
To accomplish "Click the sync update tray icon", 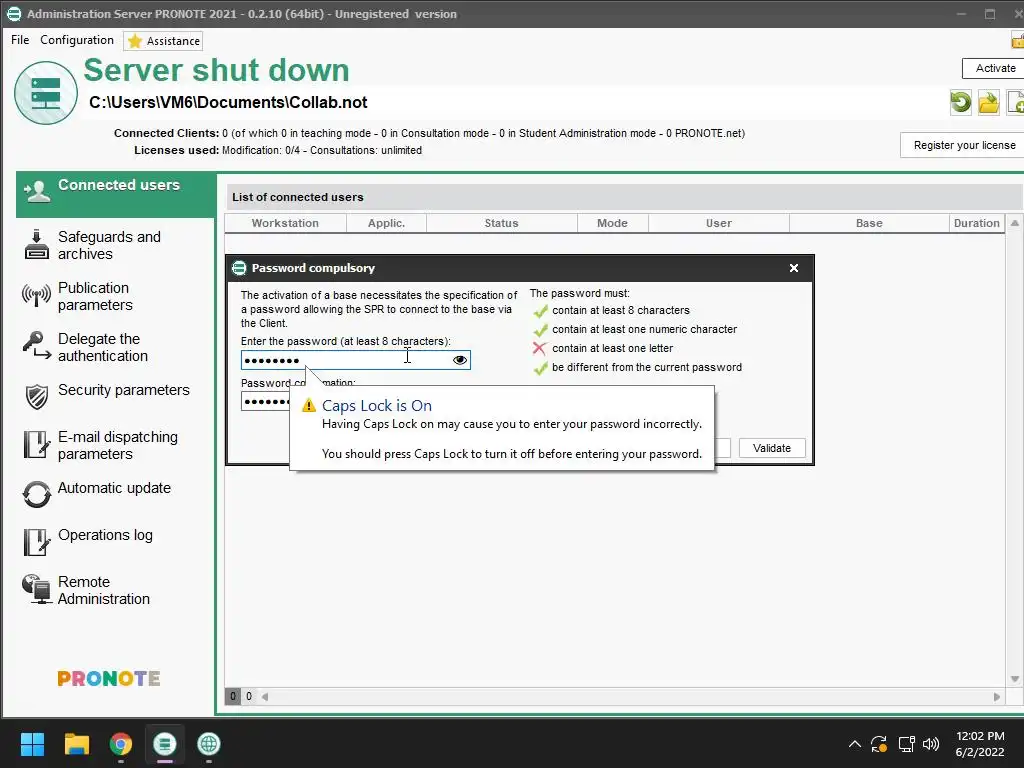I will click(879, 744).
